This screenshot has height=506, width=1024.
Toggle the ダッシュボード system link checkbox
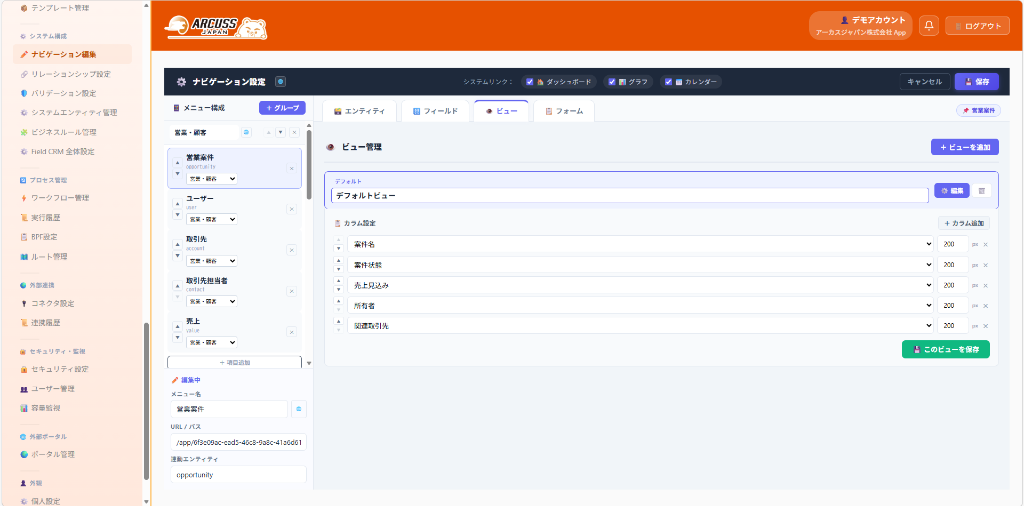coord(530,82)
